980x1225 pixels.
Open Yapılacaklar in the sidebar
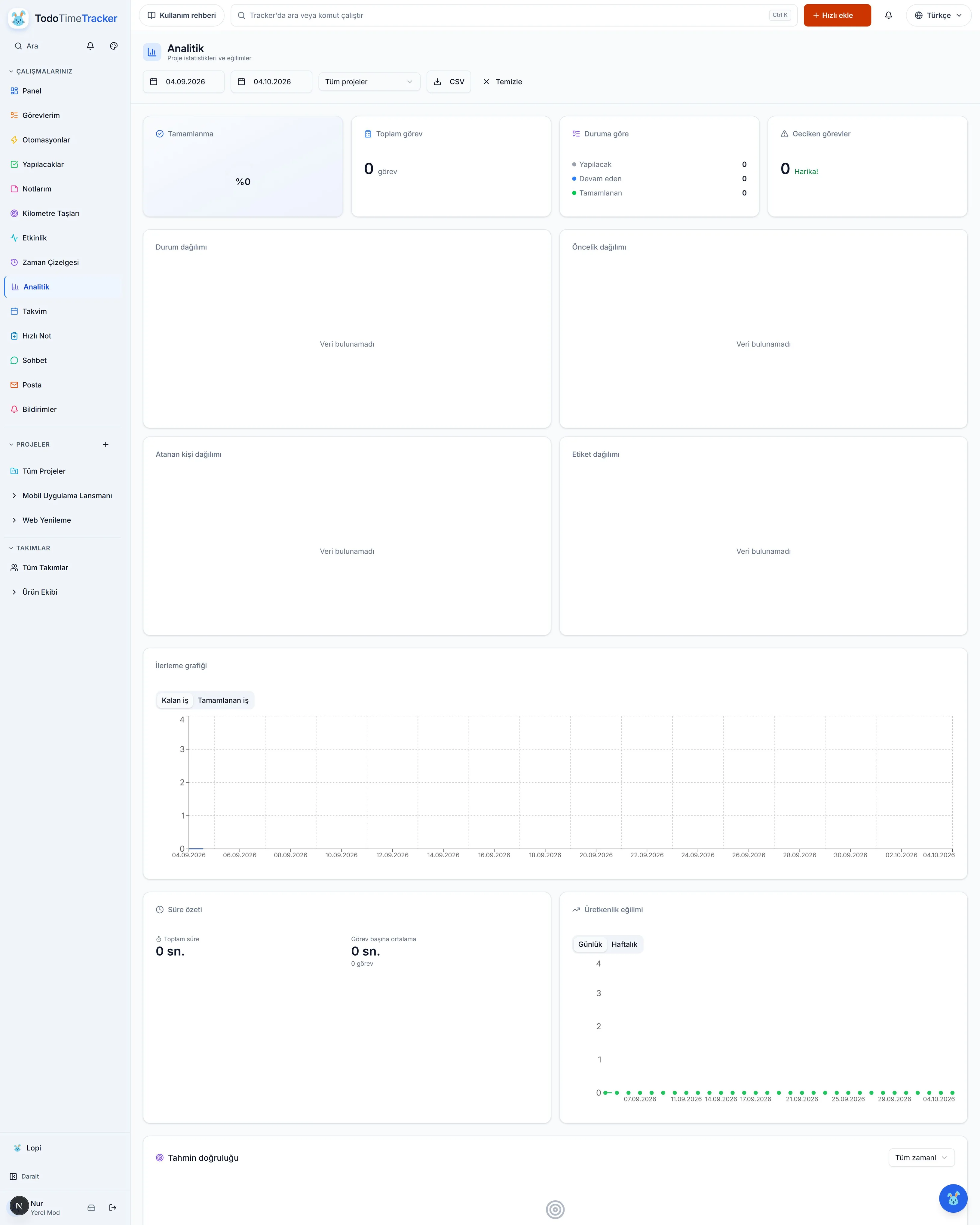[63, 164]
